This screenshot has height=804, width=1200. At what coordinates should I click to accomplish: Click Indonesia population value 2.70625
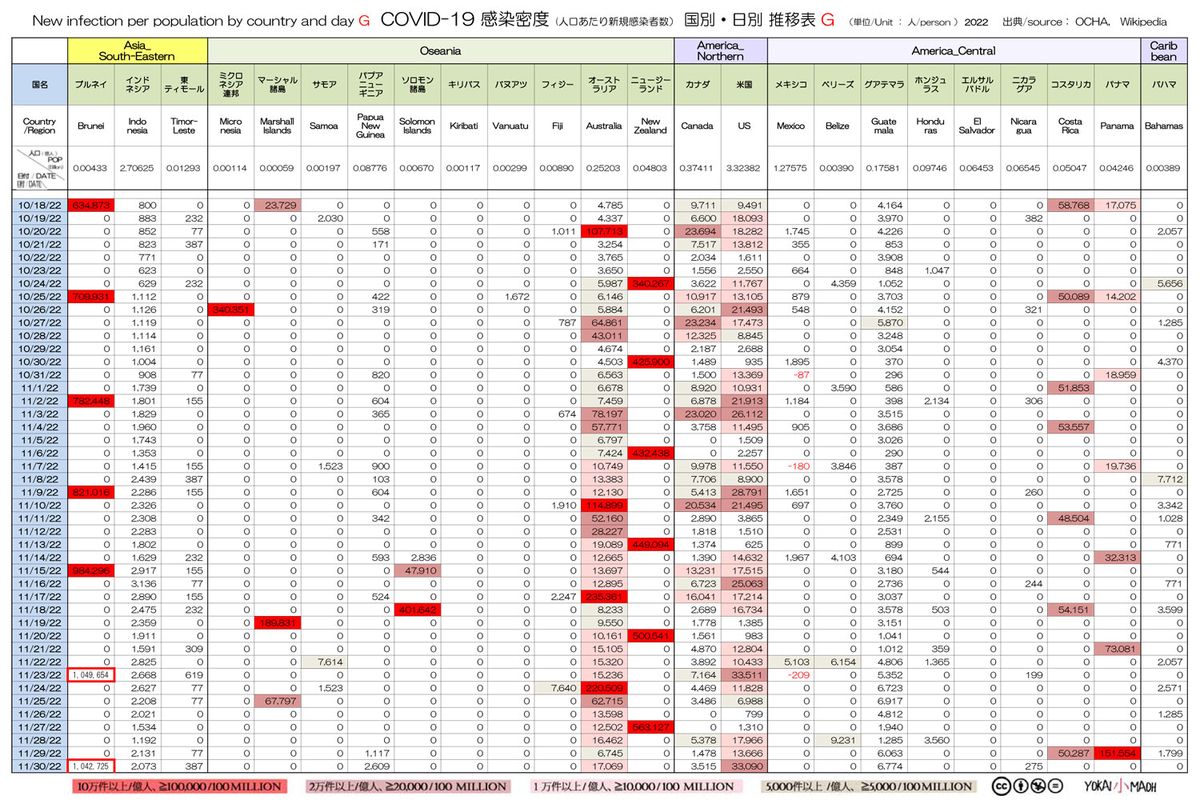coord(137,169)
